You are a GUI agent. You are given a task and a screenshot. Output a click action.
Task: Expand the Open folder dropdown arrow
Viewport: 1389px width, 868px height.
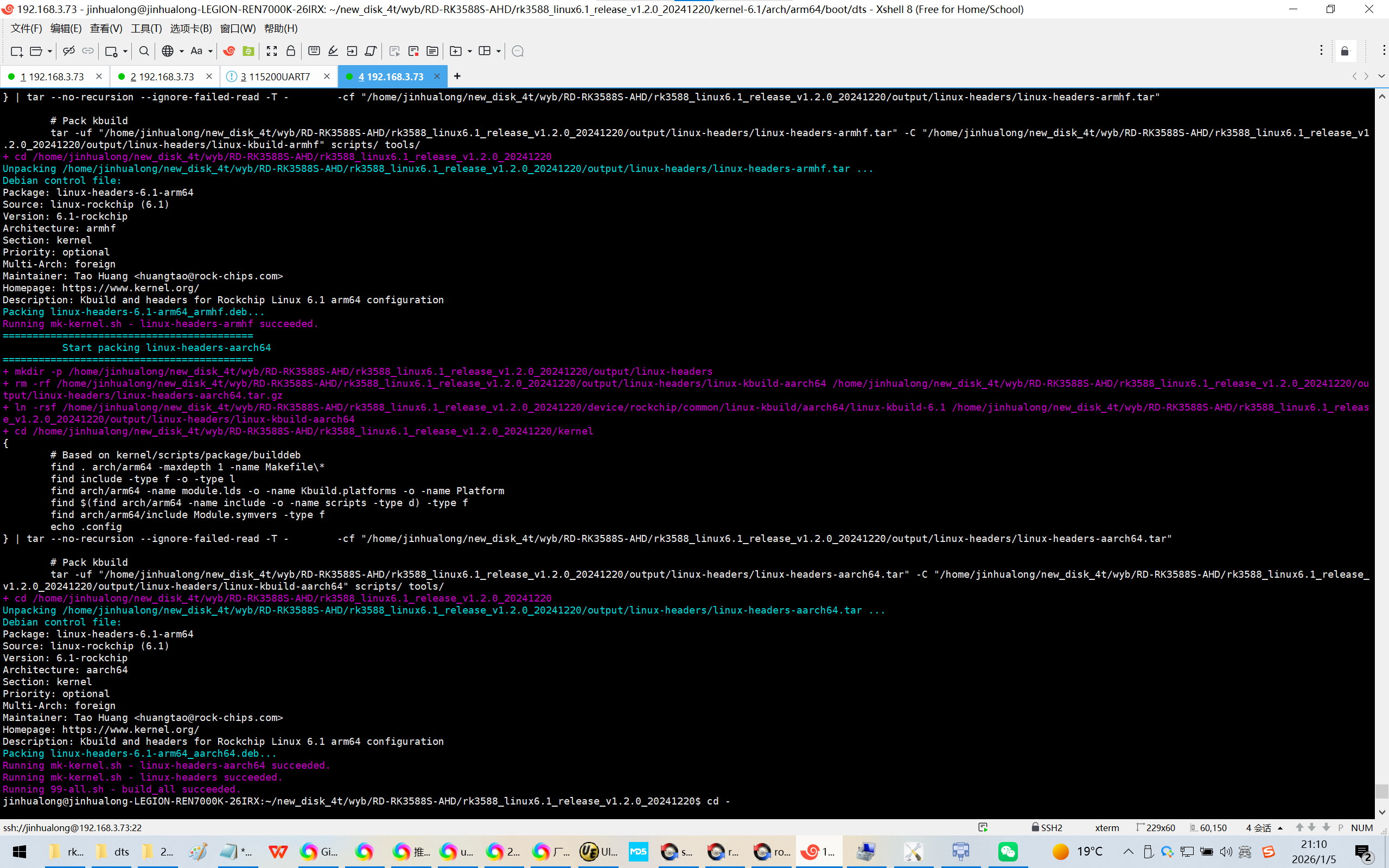tap(50, 51)
